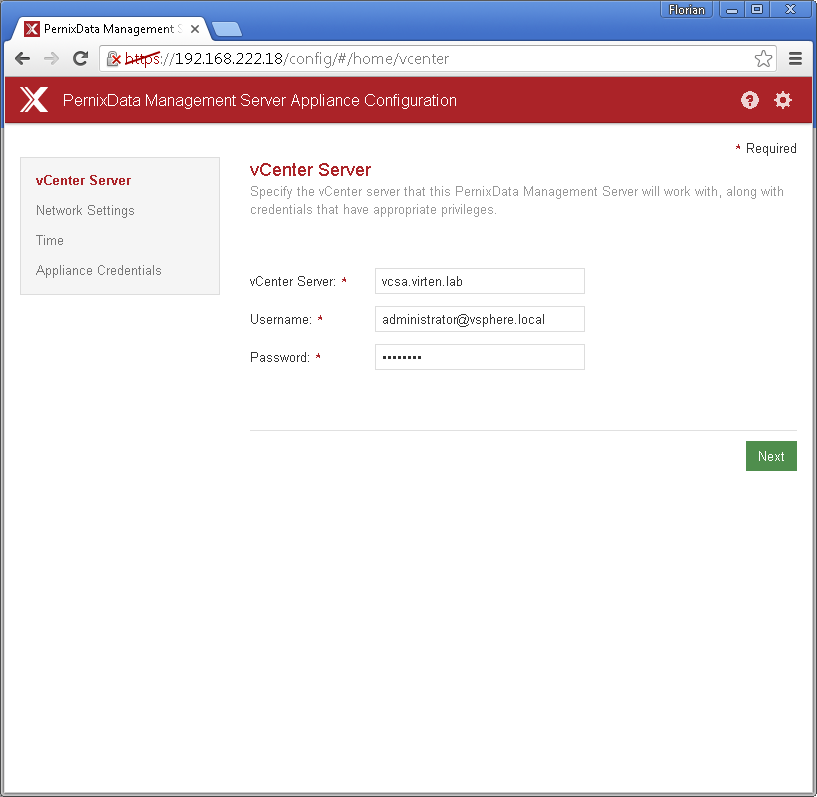Click the Required legend text
The height and width of the screenshot is (797, 817).
point(771,148)
